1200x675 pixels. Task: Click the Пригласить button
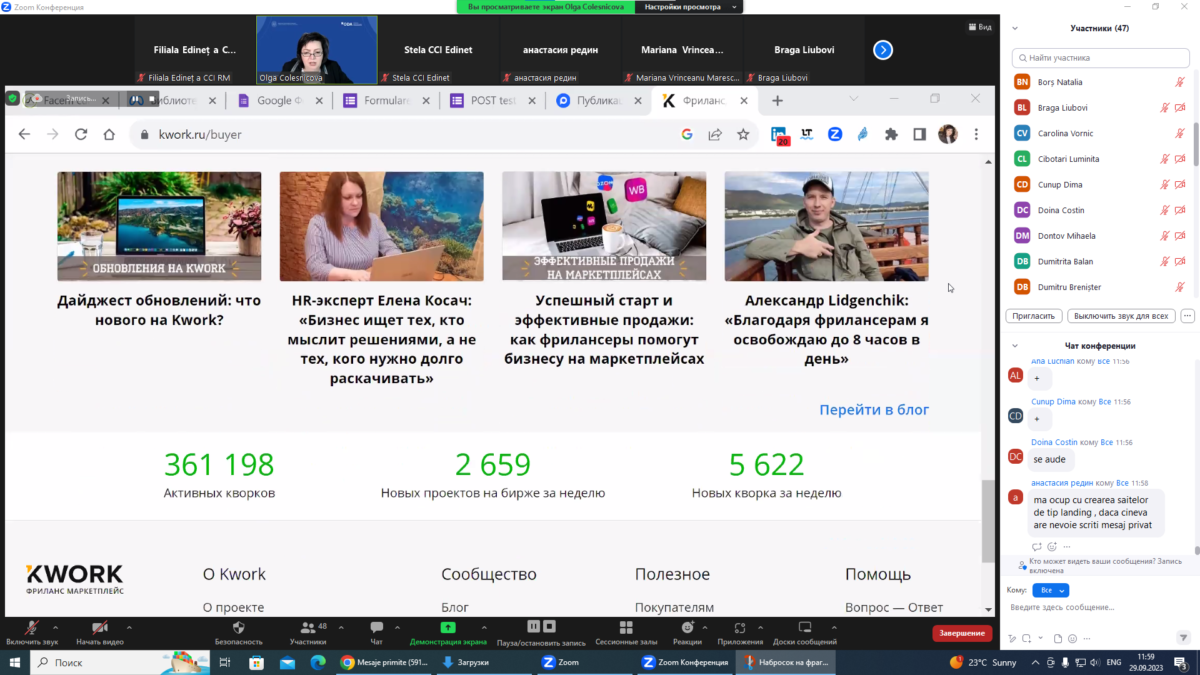click(1034, 316)
